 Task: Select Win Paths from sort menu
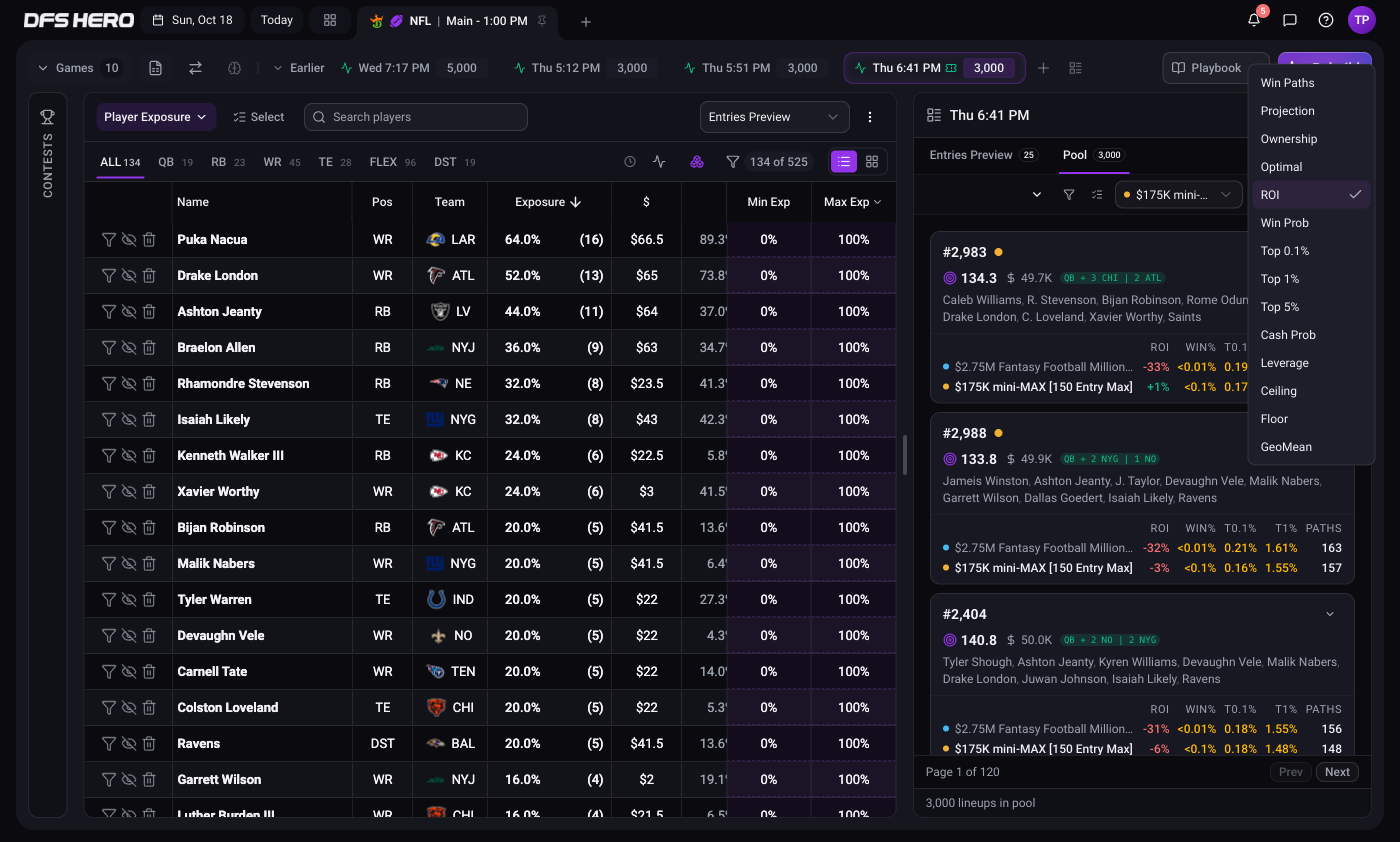1311,83
